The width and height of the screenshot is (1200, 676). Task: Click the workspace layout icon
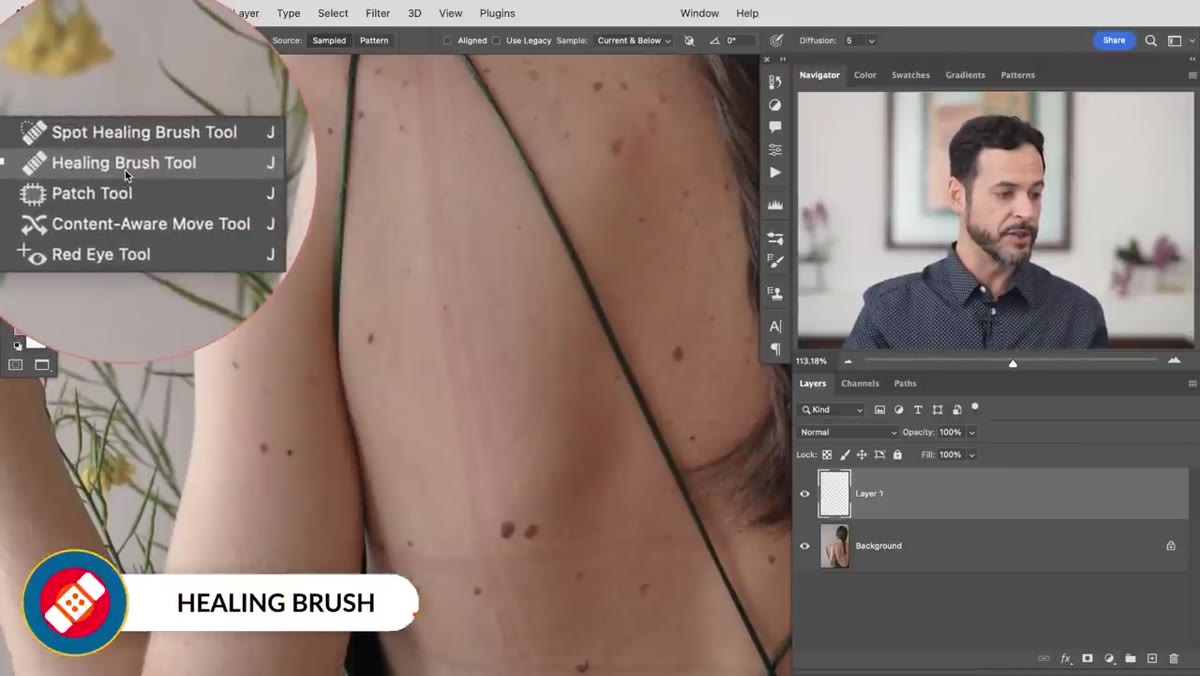[x=1174, y=41]
